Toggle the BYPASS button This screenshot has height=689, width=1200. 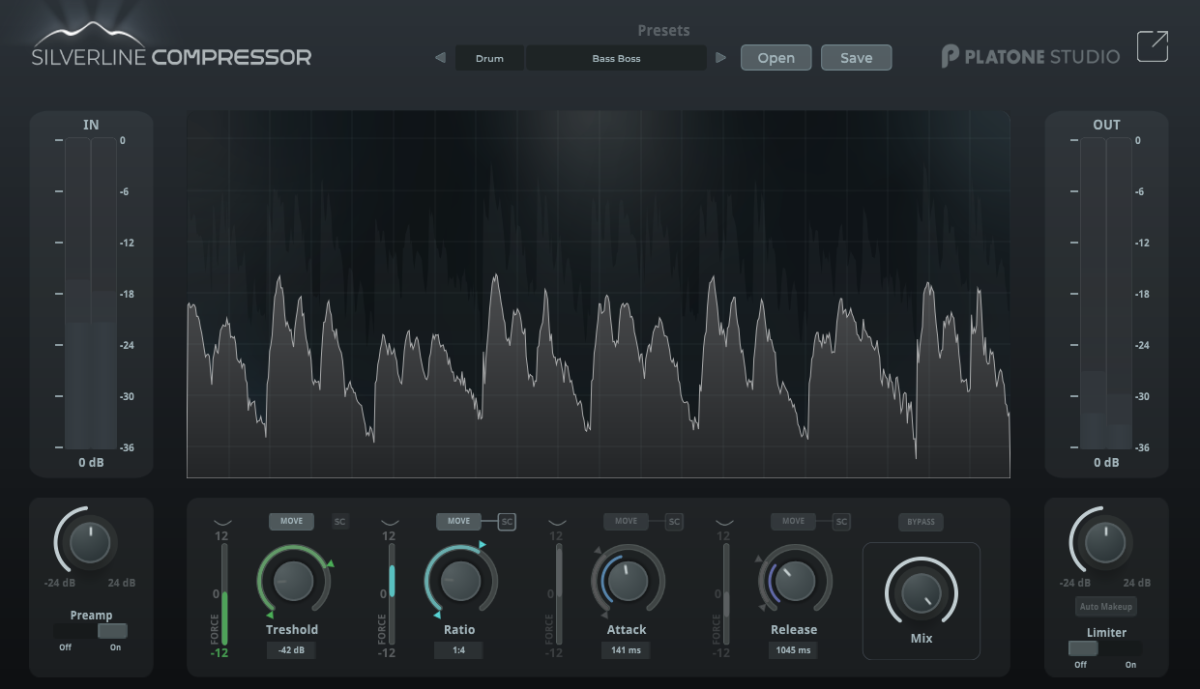[x=921, y=522]
